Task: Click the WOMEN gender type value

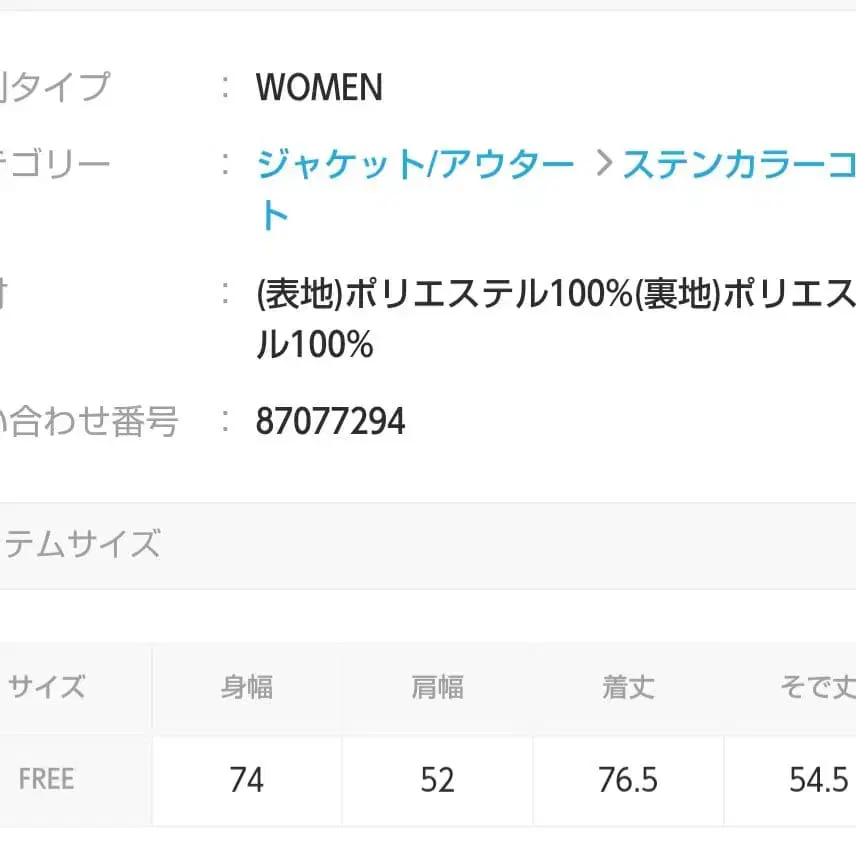Action: (319, 88)
